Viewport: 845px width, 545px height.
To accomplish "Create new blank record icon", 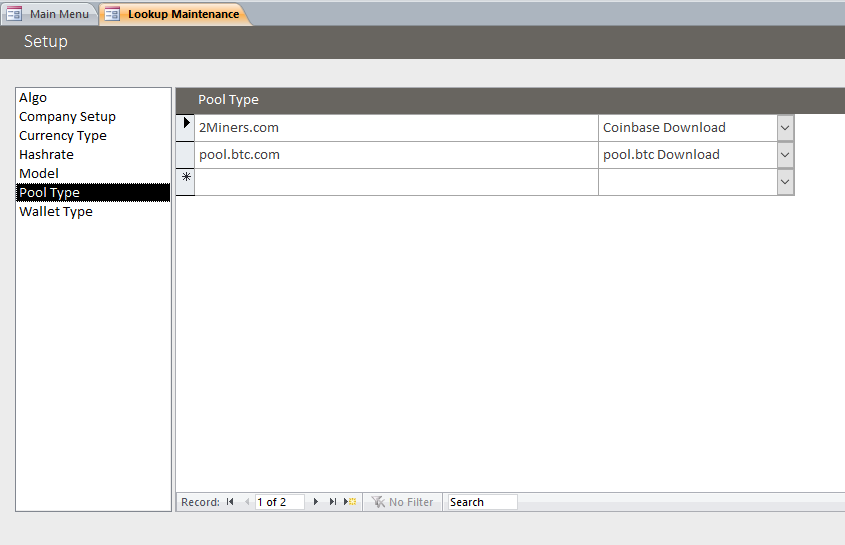I will (350, 502).
